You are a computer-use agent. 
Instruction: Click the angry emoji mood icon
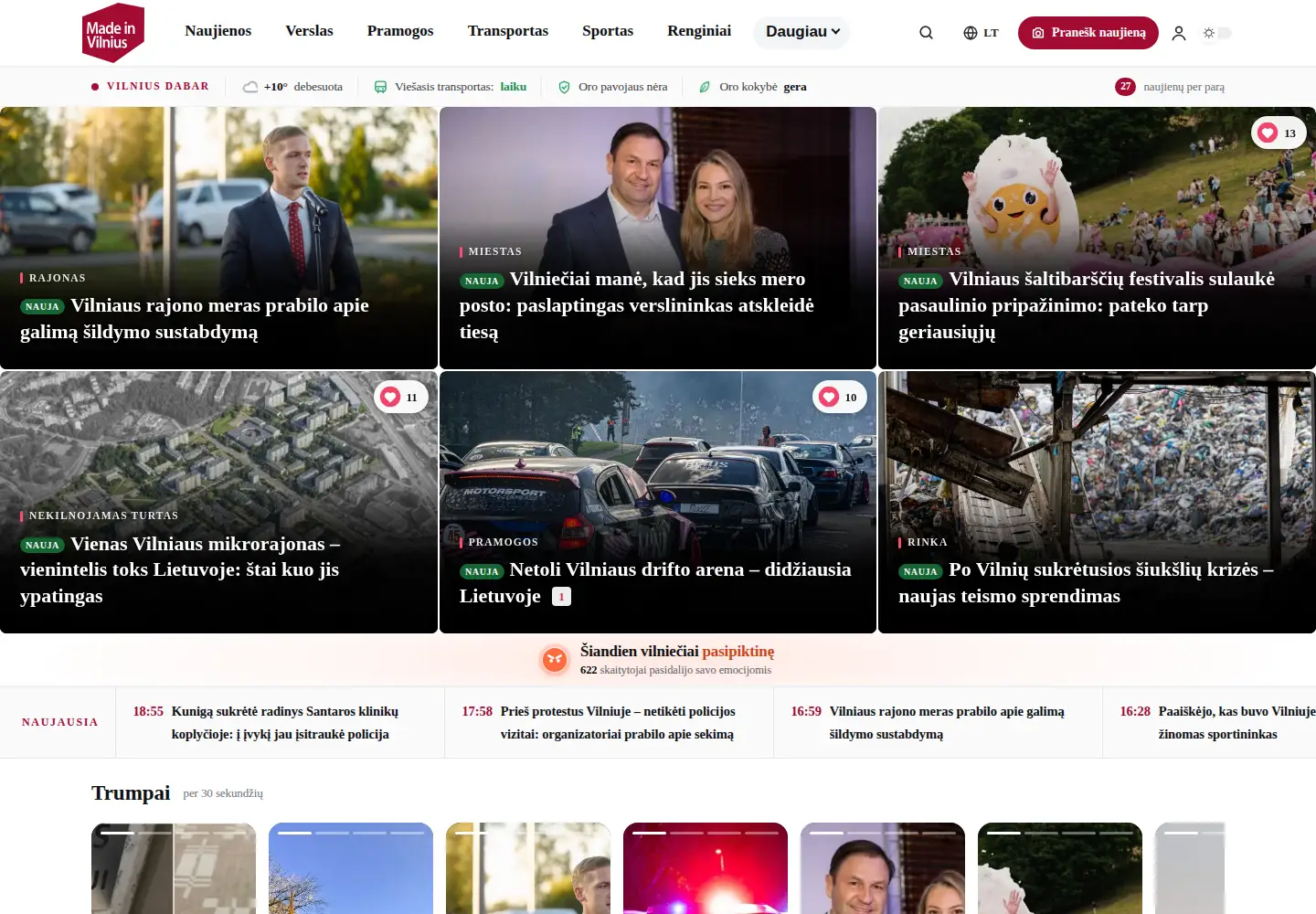pos(555,659)
